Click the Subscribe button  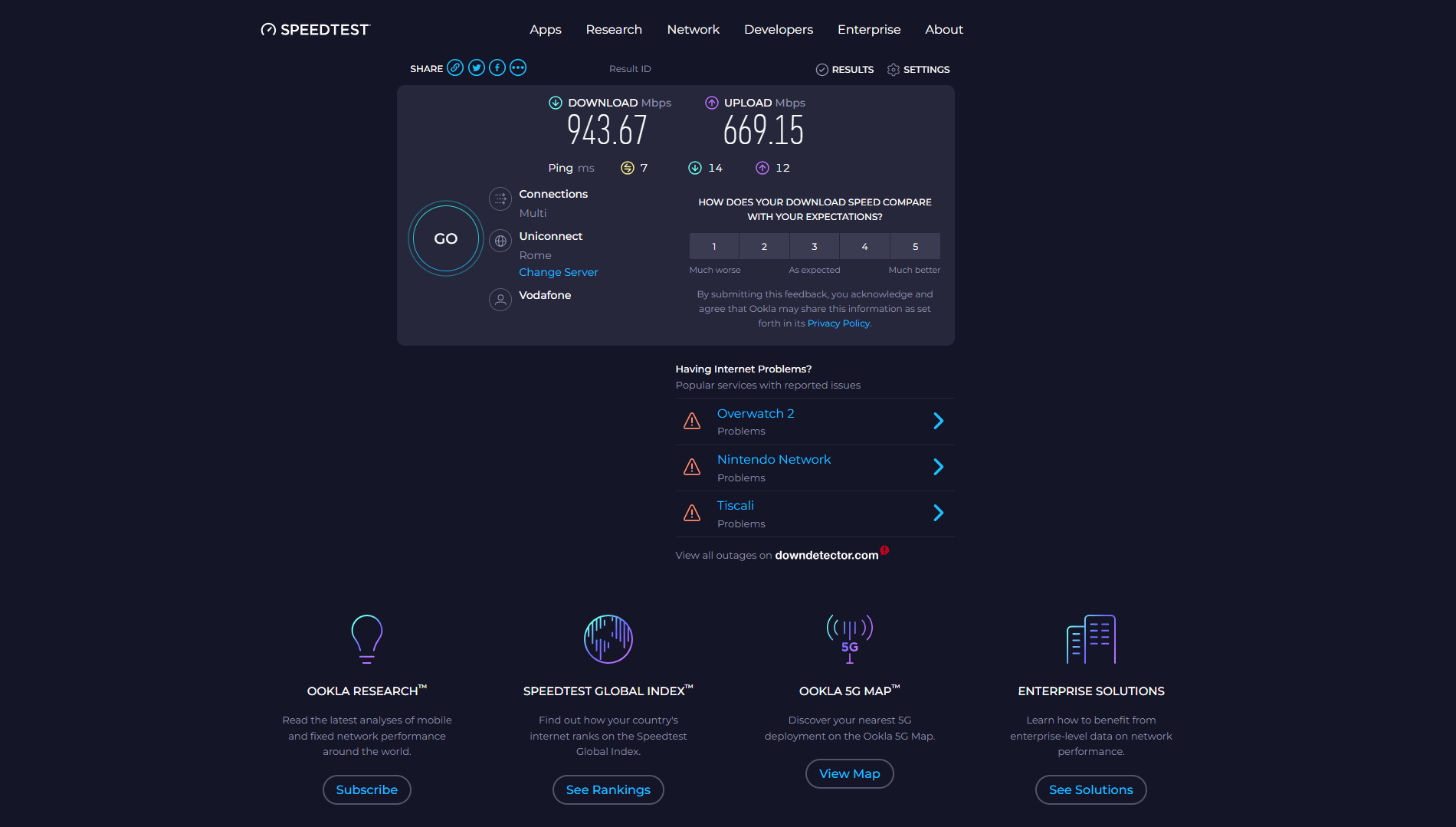pyautogui.click(x=367, y=789)
